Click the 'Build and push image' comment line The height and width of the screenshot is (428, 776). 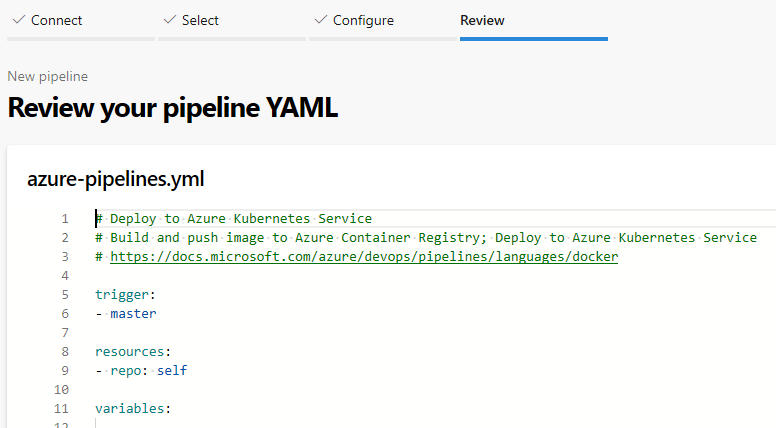point(426,238)
